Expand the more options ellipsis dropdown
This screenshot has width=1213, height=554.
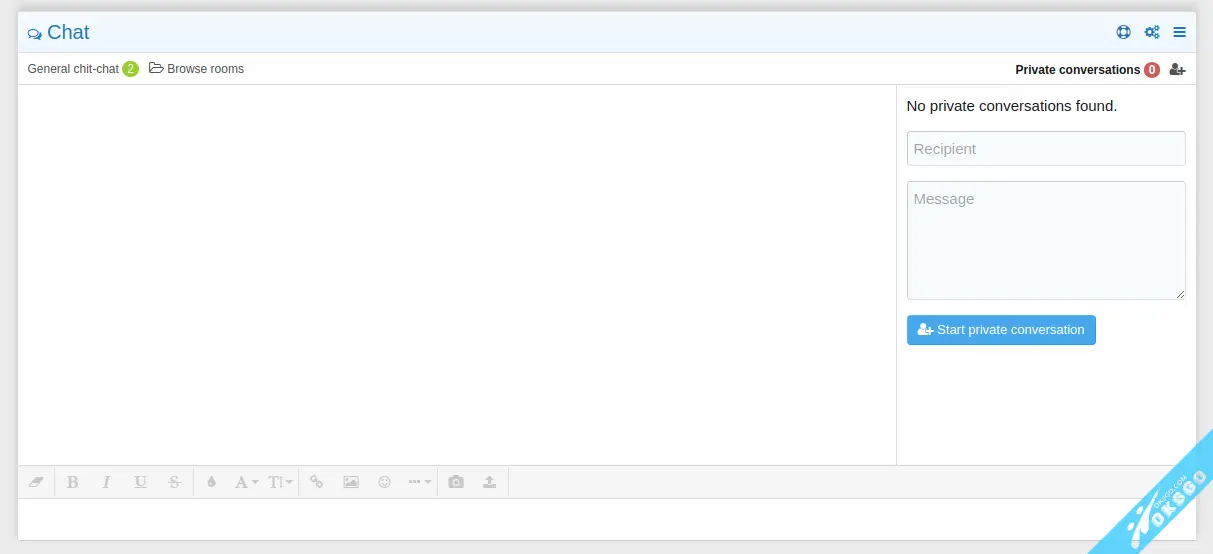pyautogui.click(x=419, y=482)
